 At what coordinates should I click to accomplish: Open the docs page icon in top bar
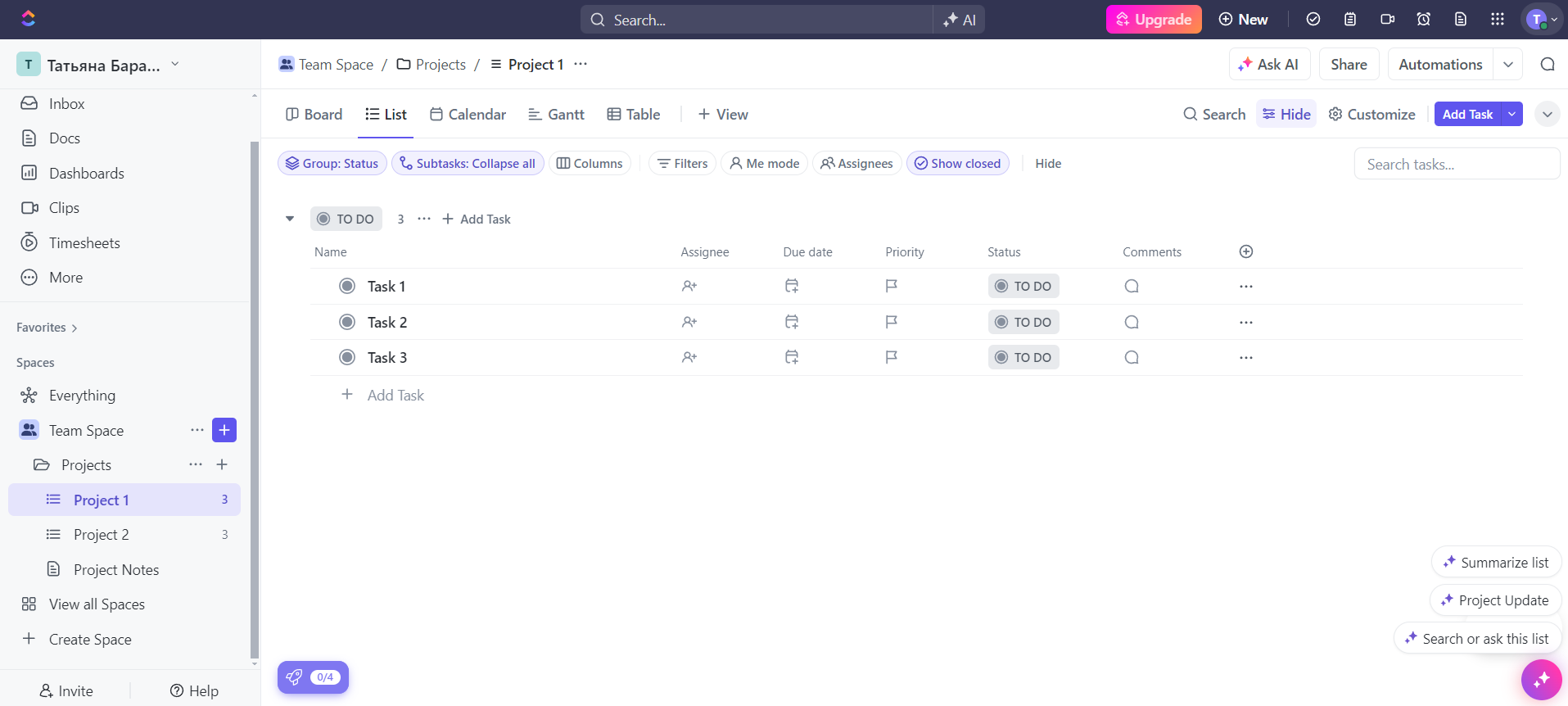click(x=1461, y=19)
